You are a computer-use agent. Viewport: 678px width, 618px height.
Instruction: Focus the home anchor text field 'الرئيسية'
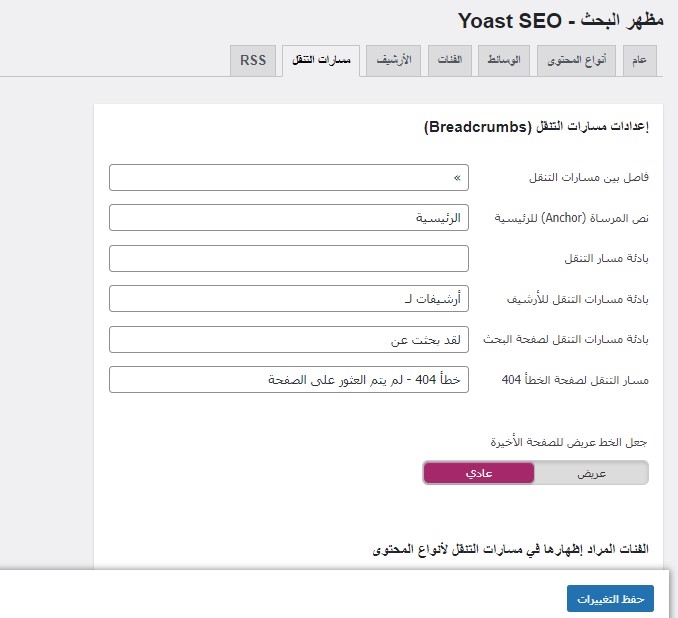(288, 218)
